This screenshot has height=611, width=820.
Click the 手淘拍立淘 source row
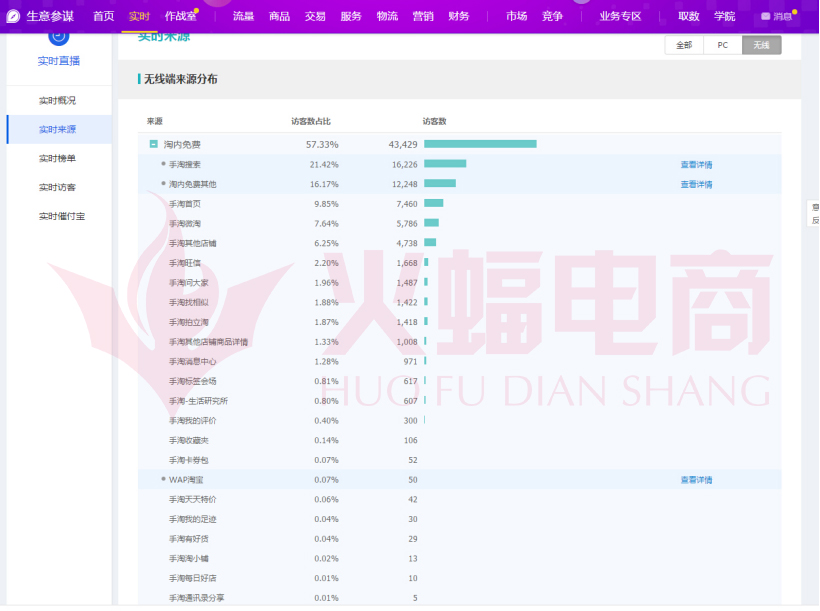(460, 322)
